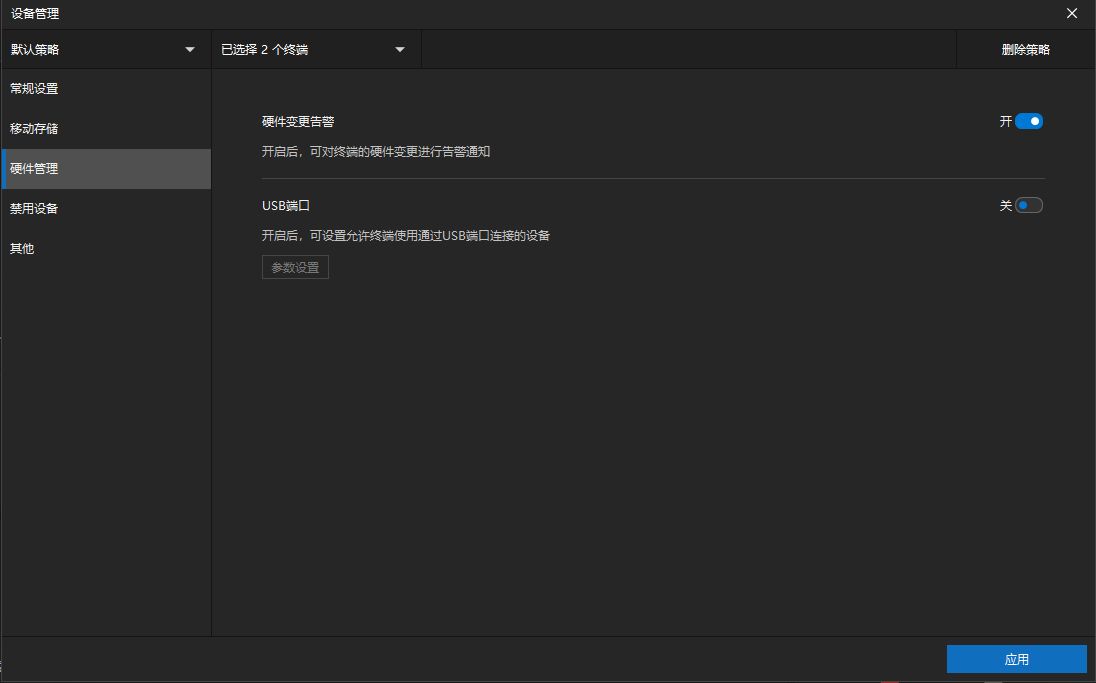Apply changes with the 应用 button
Screen dimensions: 1096x683
point(1016,659)
